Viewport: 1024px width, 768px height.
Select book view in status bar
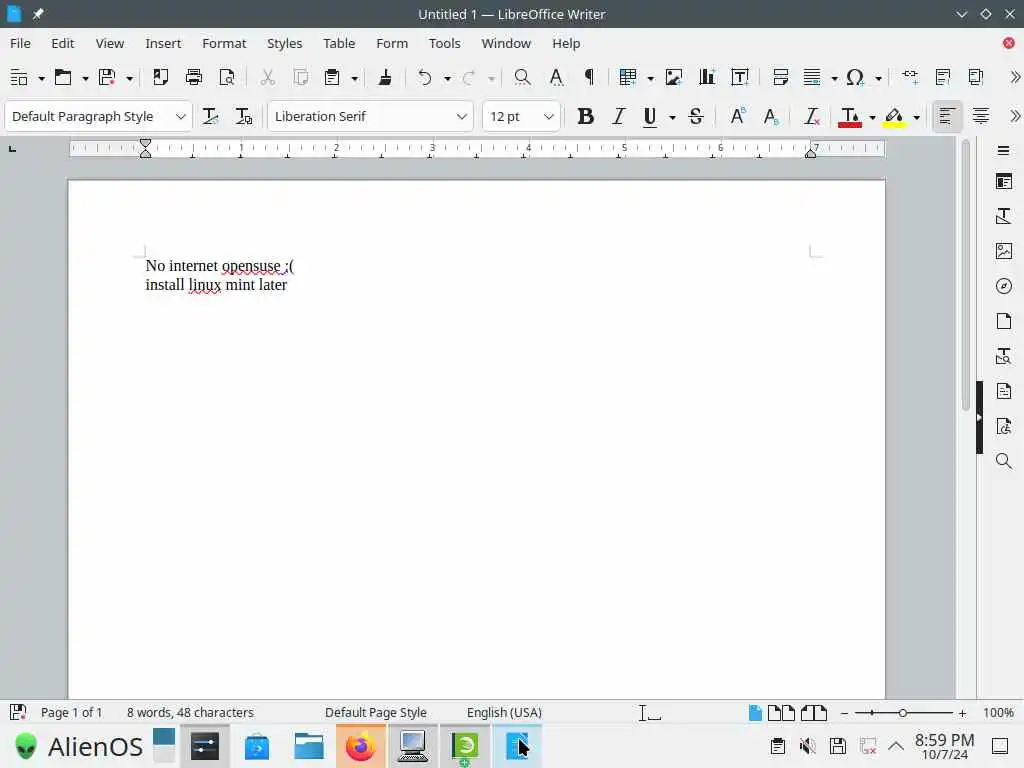814,712
